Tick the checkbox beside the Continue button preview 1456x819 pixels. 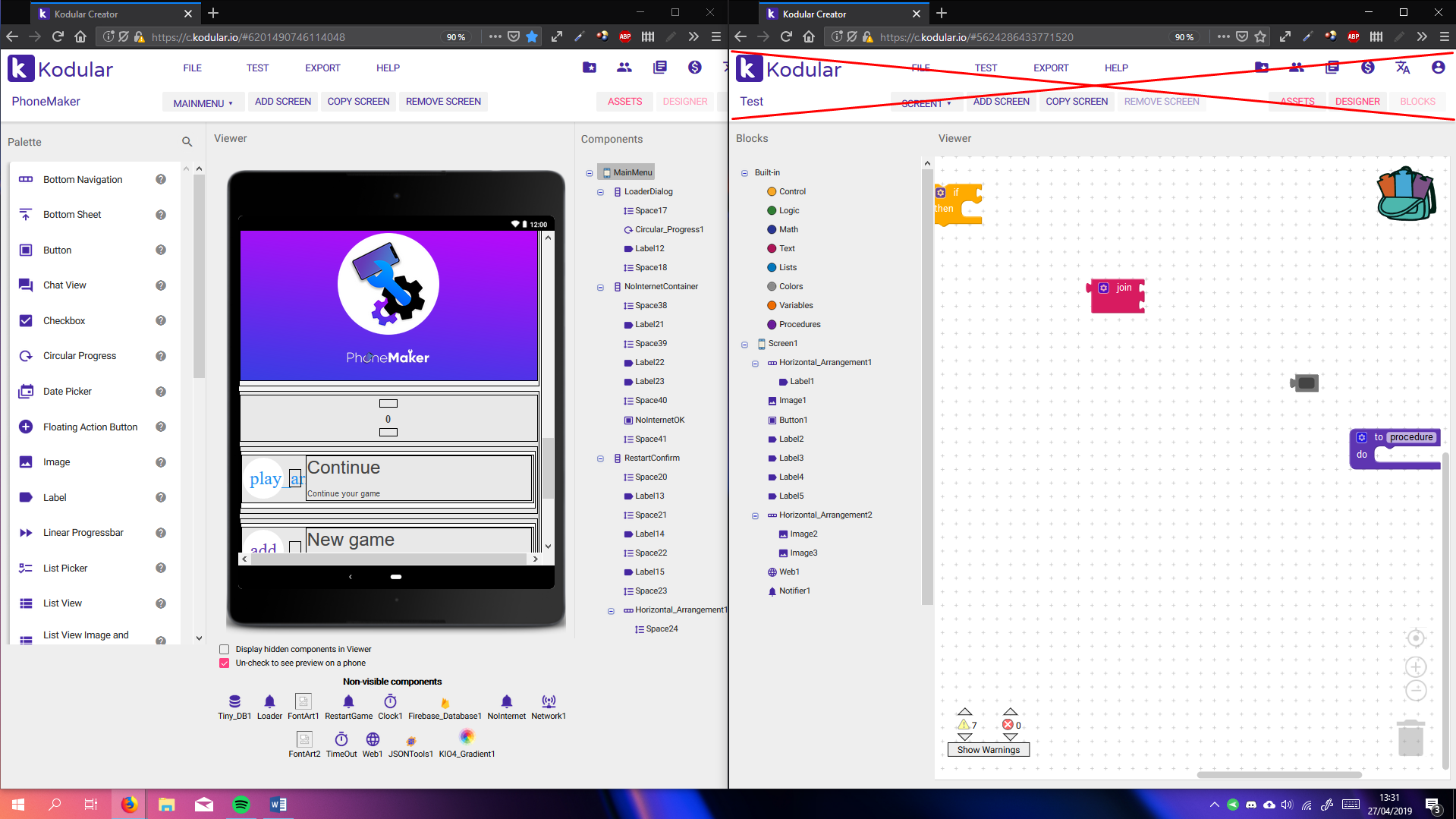click(294, 478)
